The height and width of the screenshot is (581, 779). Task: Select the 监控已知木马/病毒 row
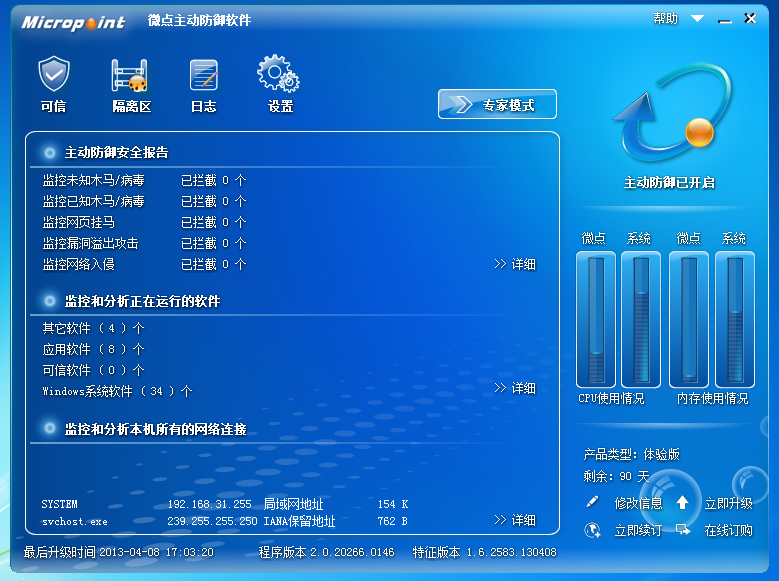(144, 201)
